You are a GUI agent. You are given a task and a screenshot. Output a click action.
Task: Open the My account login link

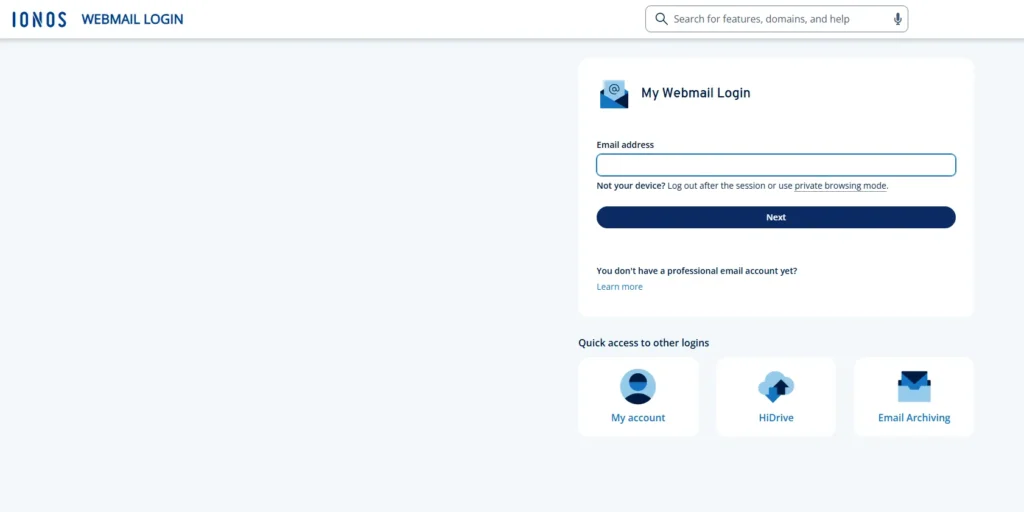(x=638, y=418)
